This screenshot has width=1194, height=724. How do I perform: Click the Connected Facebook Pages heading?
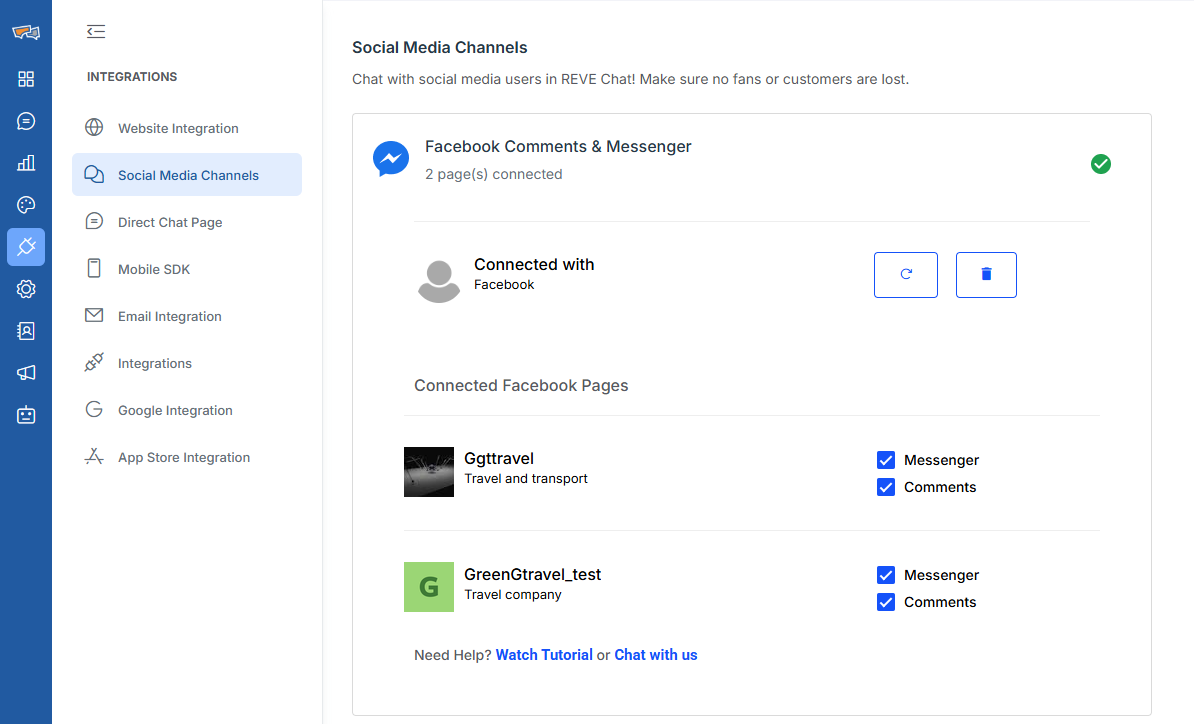(521, 385)
